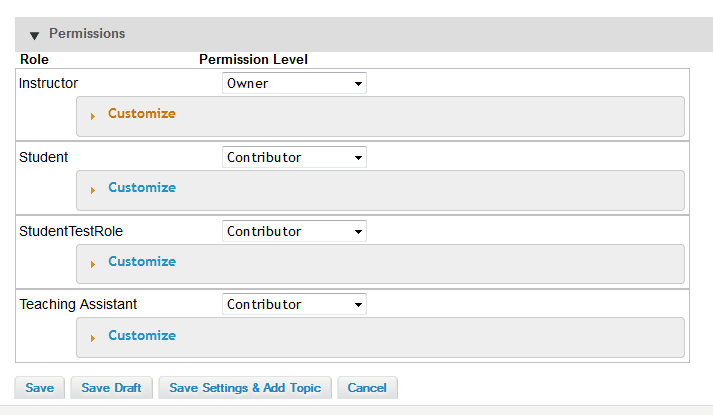Click dropdown arrow on Owner select box
This screenshot has width=713, height=415.
(358, 84)
